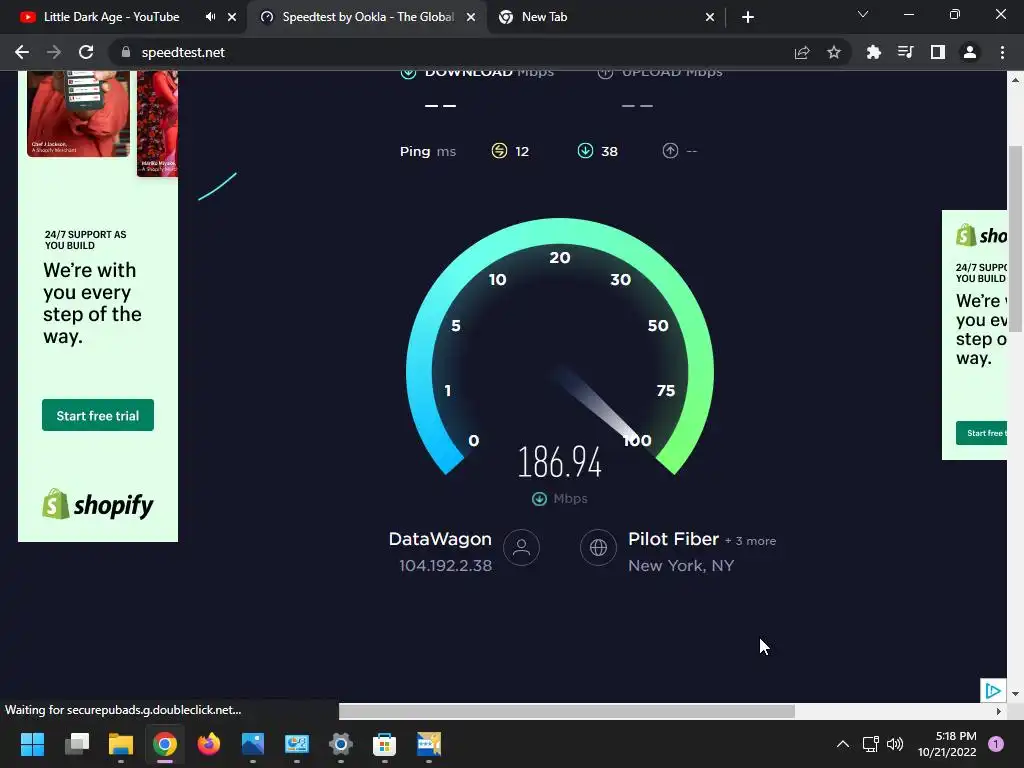Click the download latency icon
The image size is (1024, 768).
click(585, 151)
